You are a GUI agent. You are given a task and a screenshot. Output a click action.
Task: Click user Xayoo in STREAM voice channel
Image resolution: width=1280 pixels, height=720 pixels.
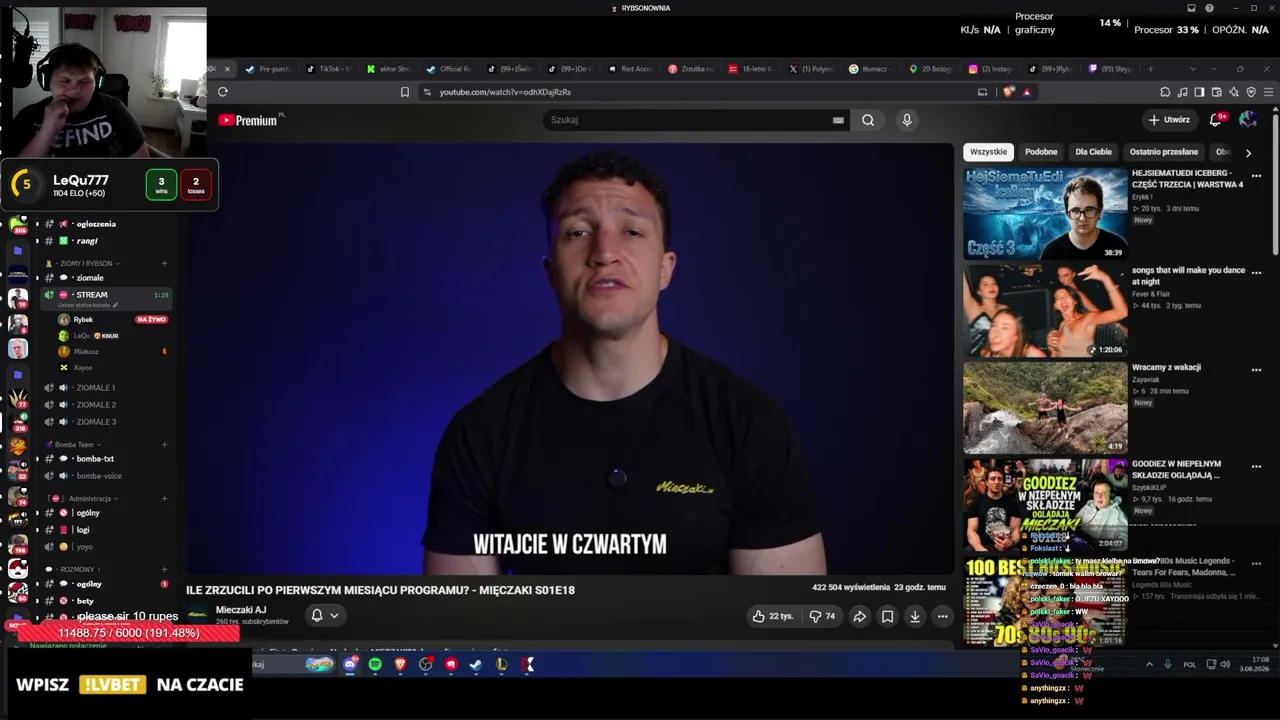(82, 368)
